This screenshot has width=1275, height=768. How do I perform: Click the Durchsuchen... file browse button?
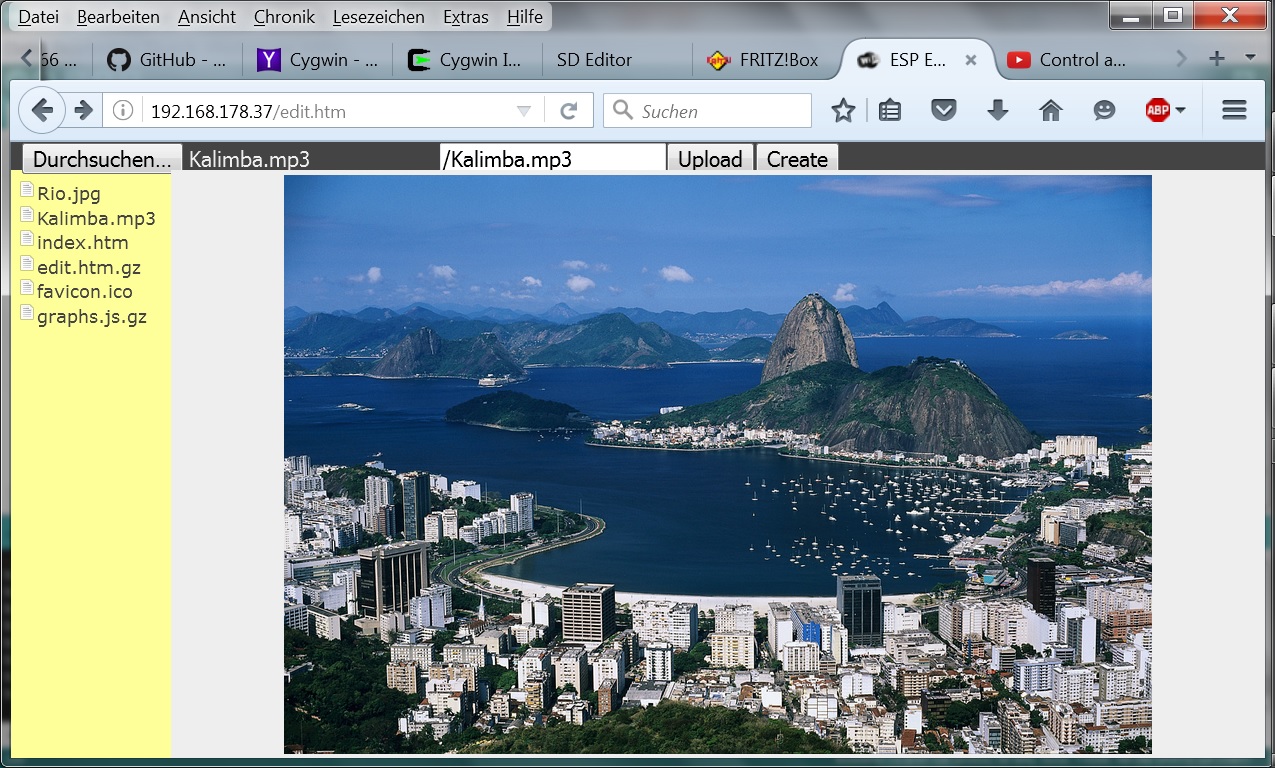(x=102, y=159)
